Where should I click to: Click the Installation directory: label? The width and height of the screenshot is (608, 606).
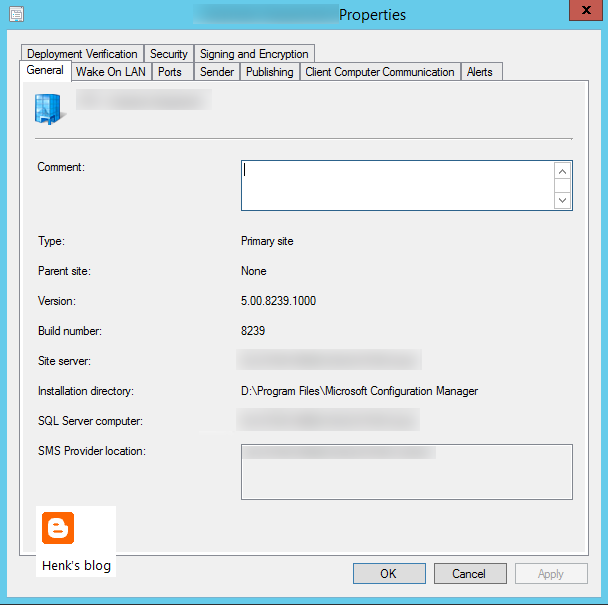pos(86,391)
